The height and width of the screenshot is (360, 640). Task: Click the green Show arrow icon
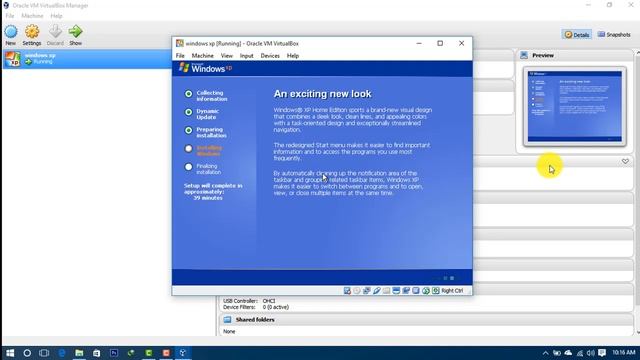click(x=75, y=32)
